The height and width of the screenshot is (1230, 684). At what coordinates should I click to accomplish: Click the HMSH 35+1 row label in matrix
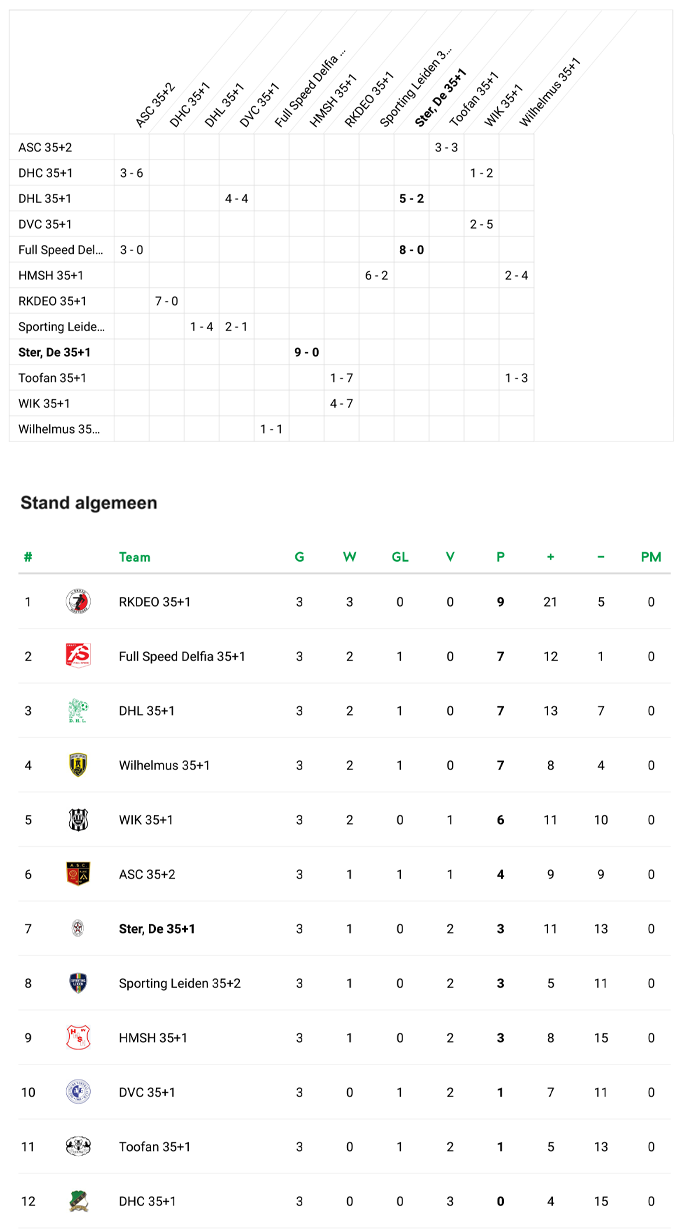pyautogui.click(x=50, y=275)
